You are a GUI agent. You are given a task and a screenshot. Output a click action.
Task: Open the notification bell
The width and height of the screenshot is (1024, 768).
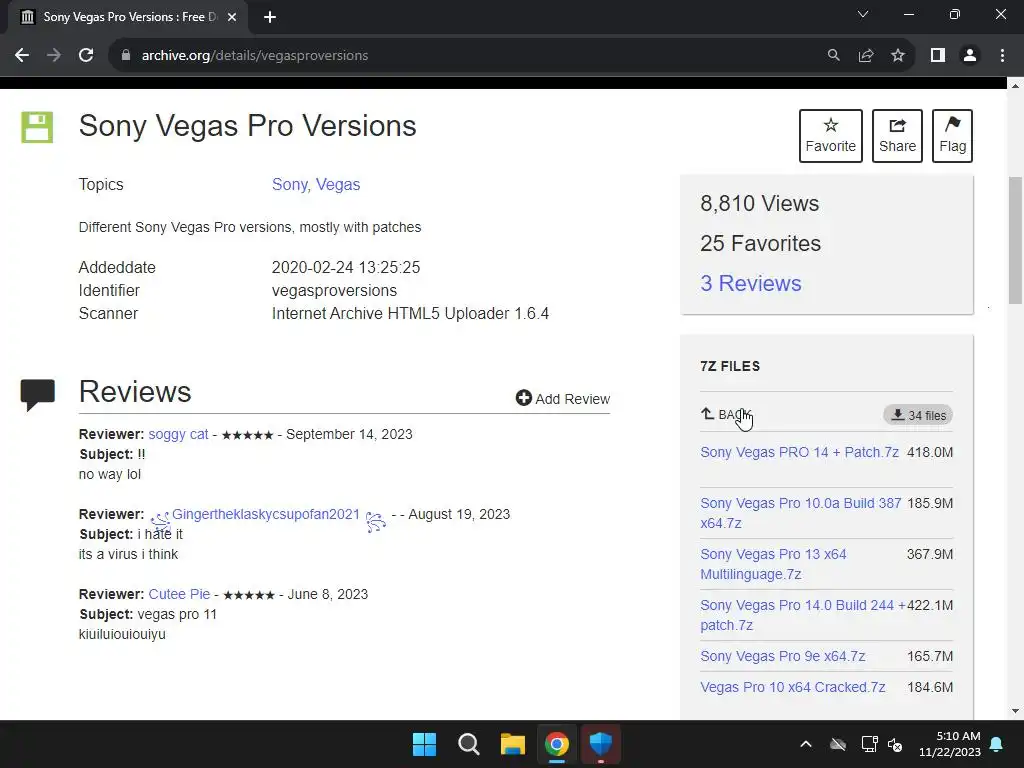997,744
